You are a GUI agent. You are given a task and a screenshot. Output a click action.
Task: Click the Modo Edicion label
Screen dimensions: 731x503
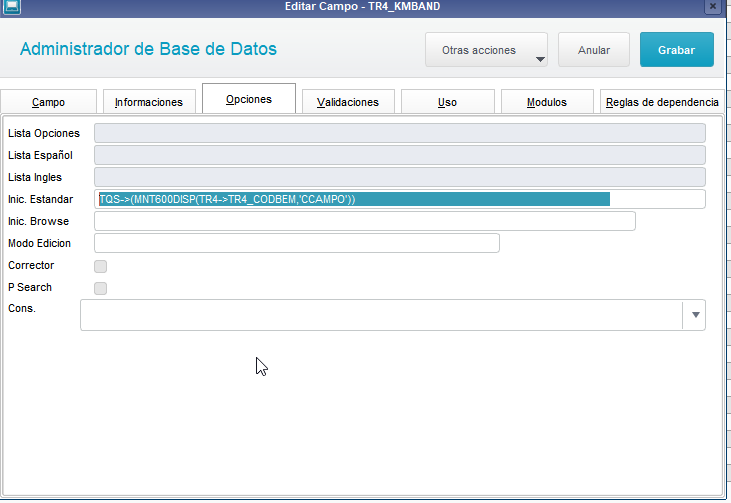[x=39, y=243]
